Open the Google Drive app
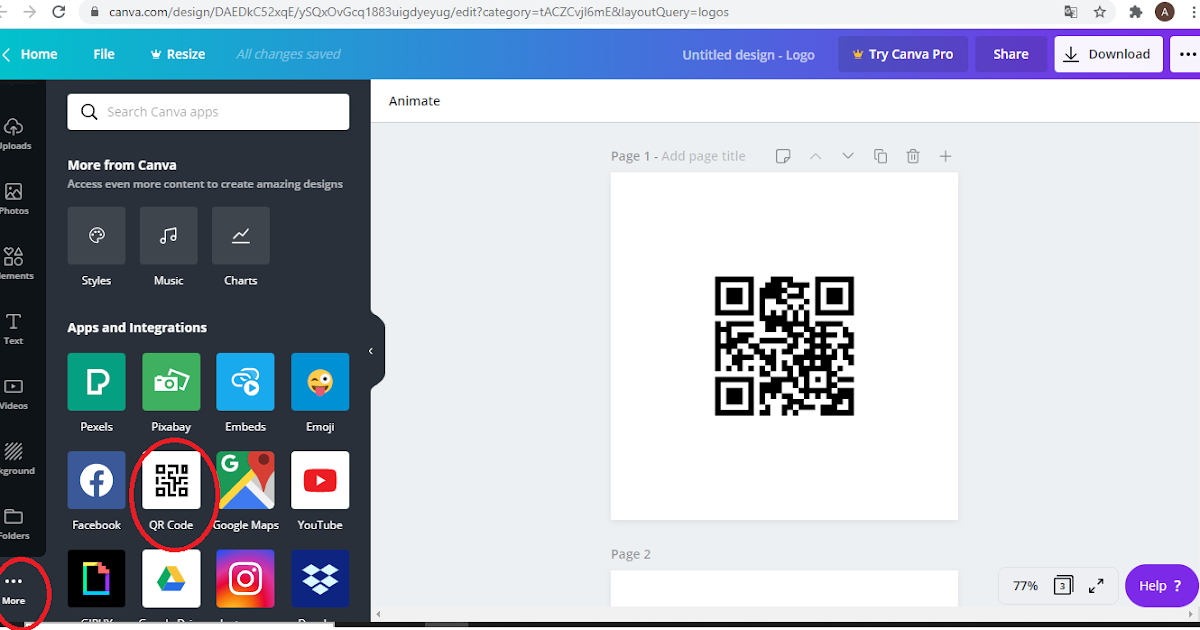Viewport: 1200px width, 630px height. pos(171,578)
